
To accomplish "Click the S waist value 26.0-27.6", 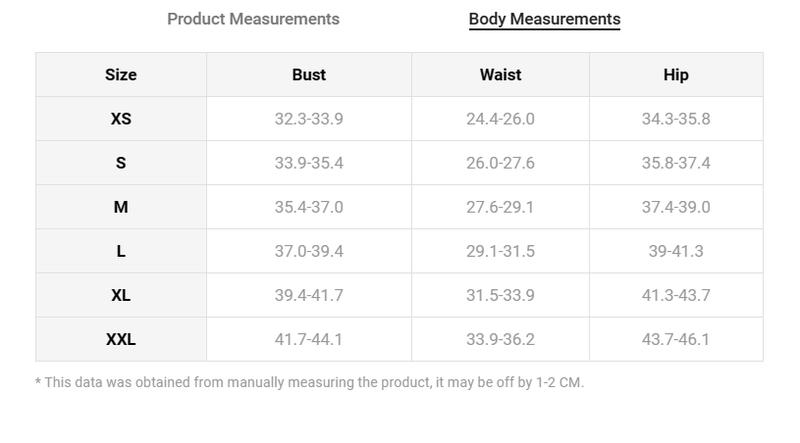I will tap(500, 163).
